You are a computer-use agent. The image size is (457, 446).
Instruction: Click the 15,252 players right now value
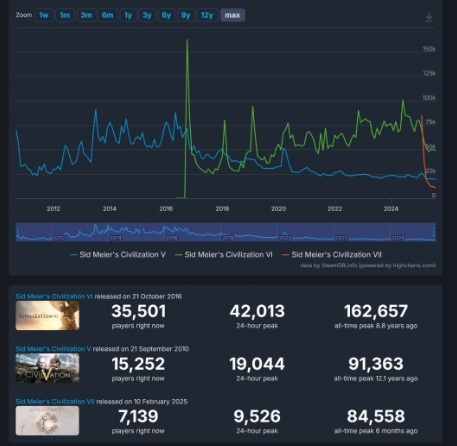(138, 364)
